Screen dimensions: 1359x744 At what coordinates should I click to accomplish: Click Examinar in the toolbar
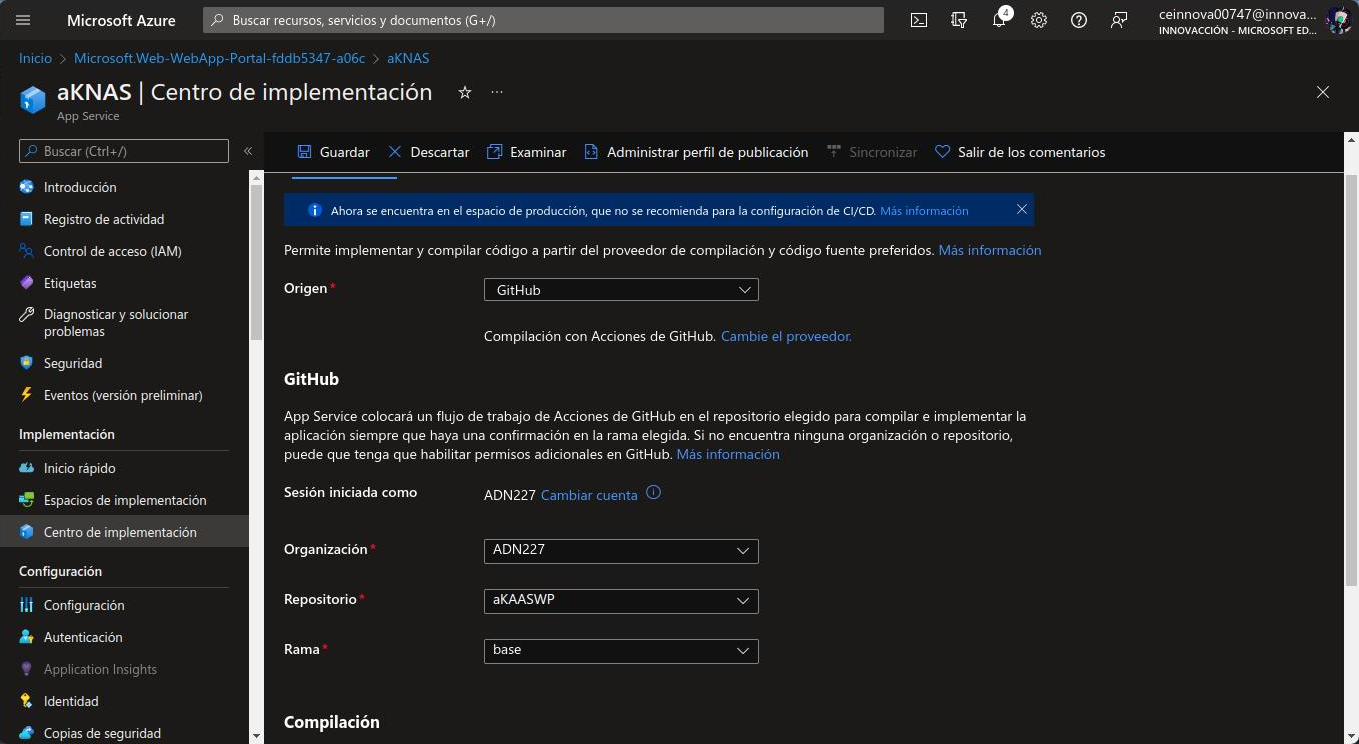point(526,152)
